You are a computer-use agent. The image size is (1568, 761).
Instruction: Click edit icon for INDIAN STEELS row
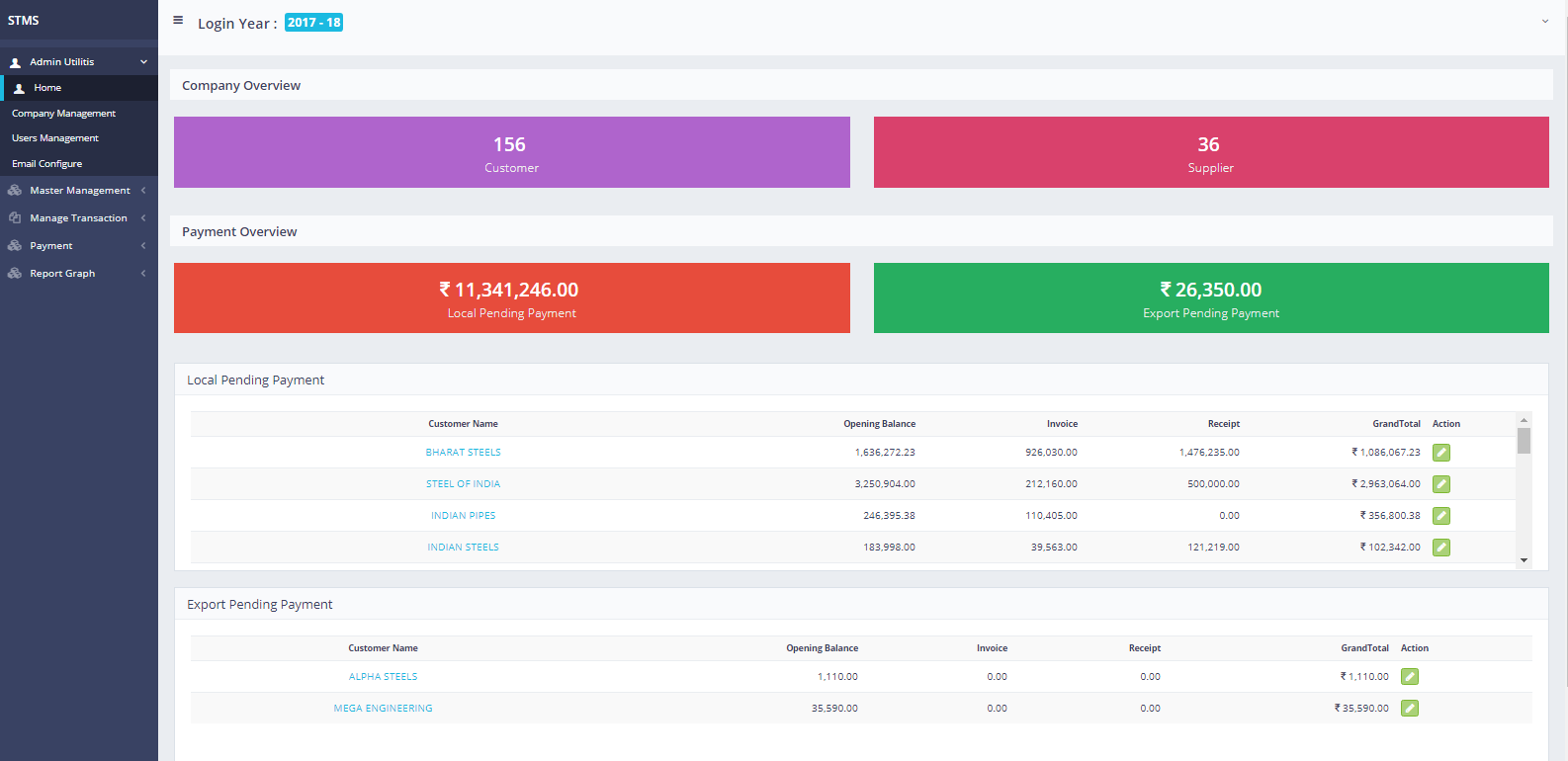tap(1441, 548)
